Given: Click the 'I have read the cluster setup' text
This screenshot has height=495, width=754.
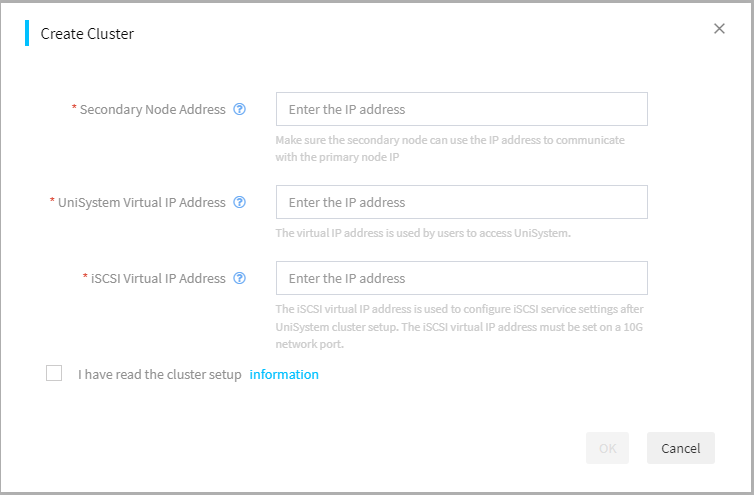Looking at the screenshot, I should coord(160,374).
